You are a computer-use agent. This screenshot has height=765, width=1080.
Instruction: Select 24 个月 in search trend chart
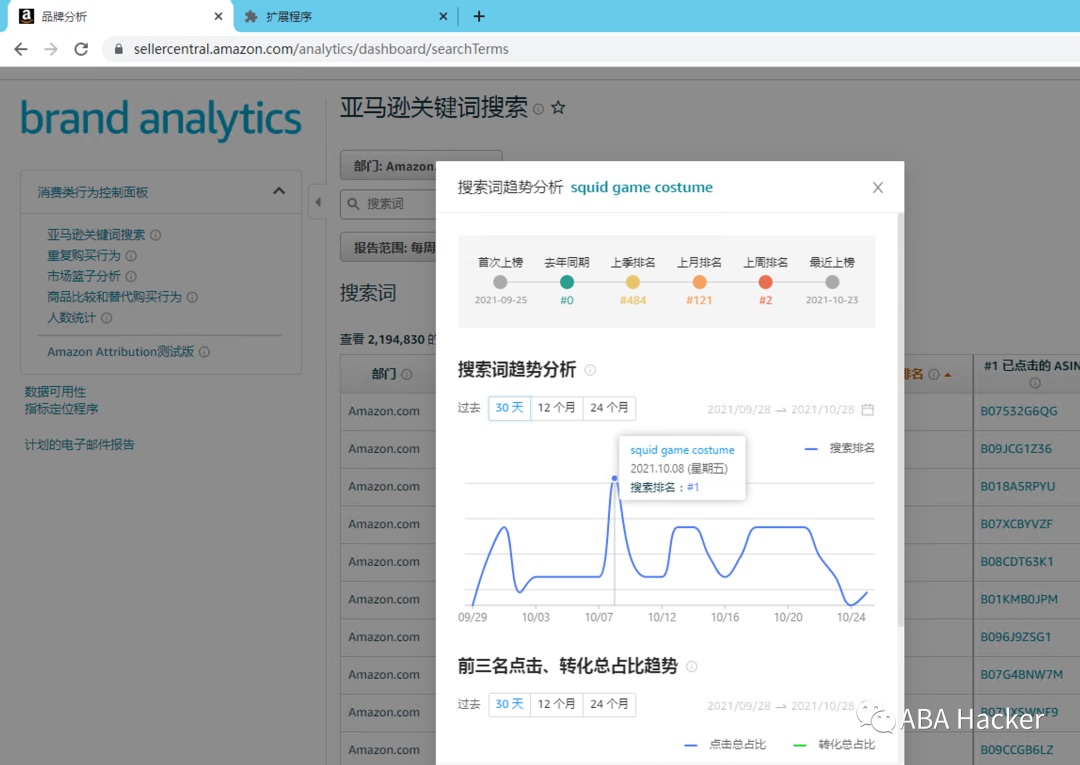coord(609,408)
